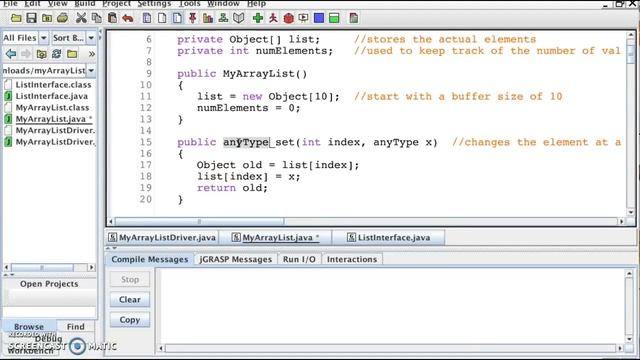Click the Copy button in messages
Image resolution: width=640 pixels, height=360 pixels.
tap(130, 320)
